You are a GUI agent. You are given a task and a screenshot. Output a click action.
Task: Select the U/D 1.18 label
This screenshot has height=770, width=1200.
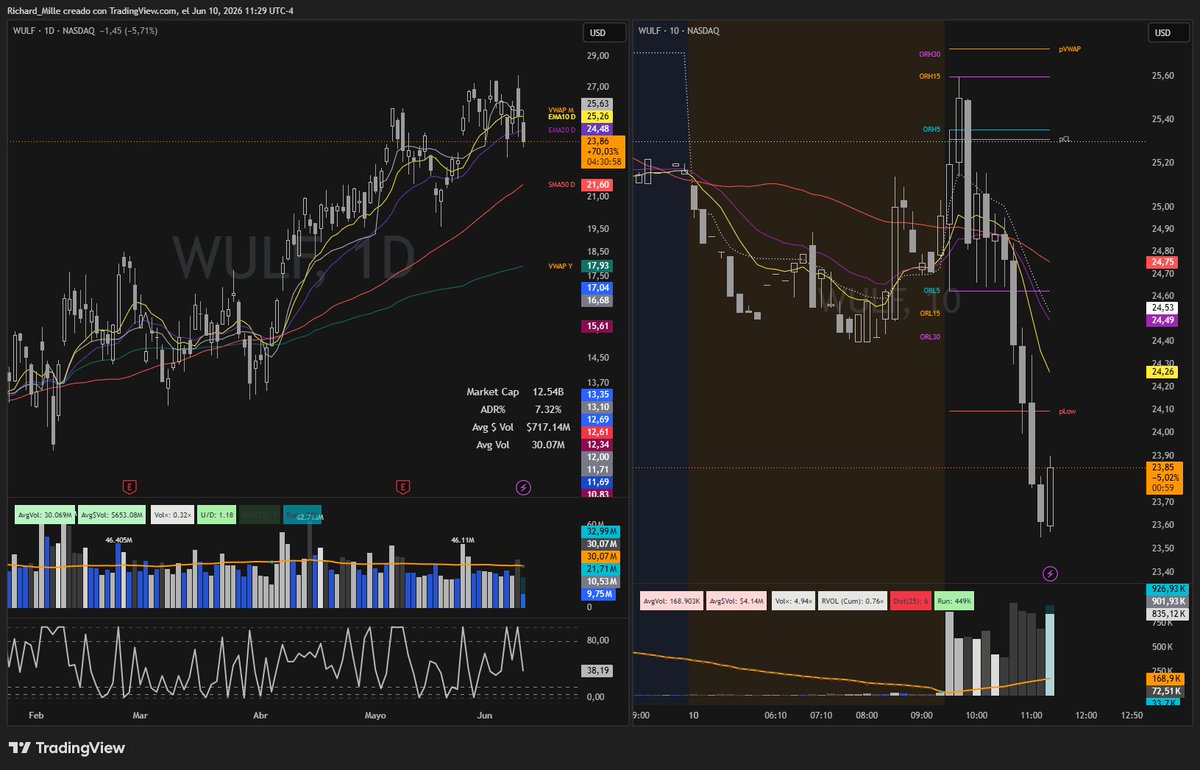coord(217,516)
